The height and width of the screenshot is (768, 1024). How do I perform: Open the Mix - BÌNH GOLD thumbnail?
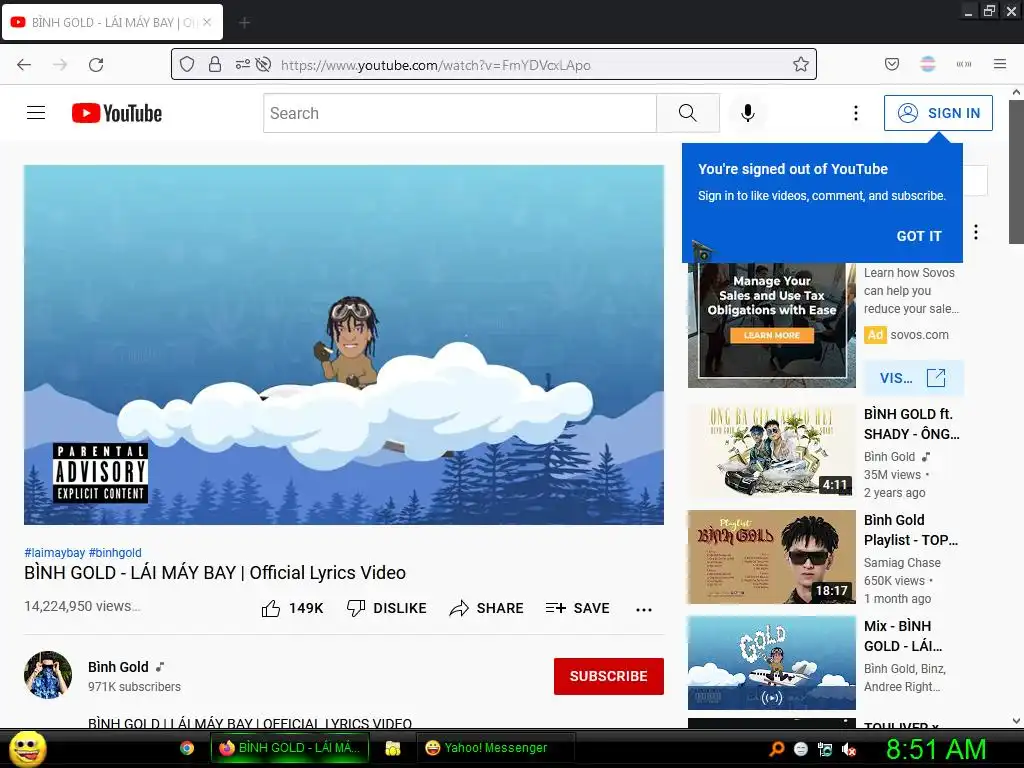click(771, 662)
